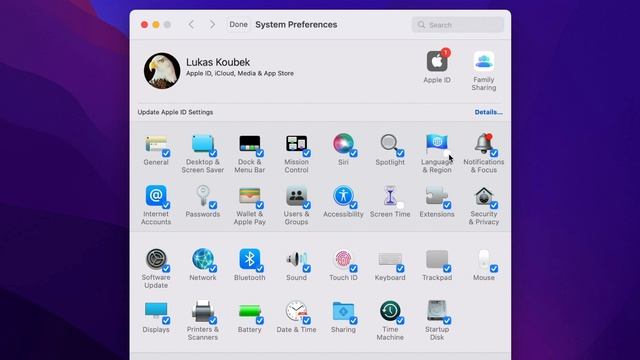This screenshot has width=640, height=360.
Task: Open the Bluetooth icon
Action: pos(249,259)
